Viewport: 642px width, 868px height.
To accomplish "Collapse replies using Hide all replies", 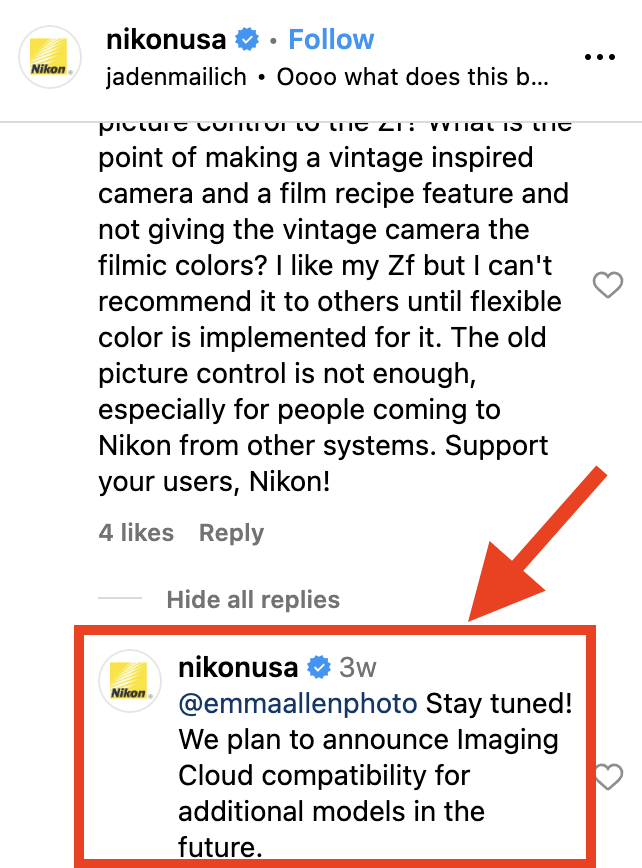I will [x=253, y=600].
